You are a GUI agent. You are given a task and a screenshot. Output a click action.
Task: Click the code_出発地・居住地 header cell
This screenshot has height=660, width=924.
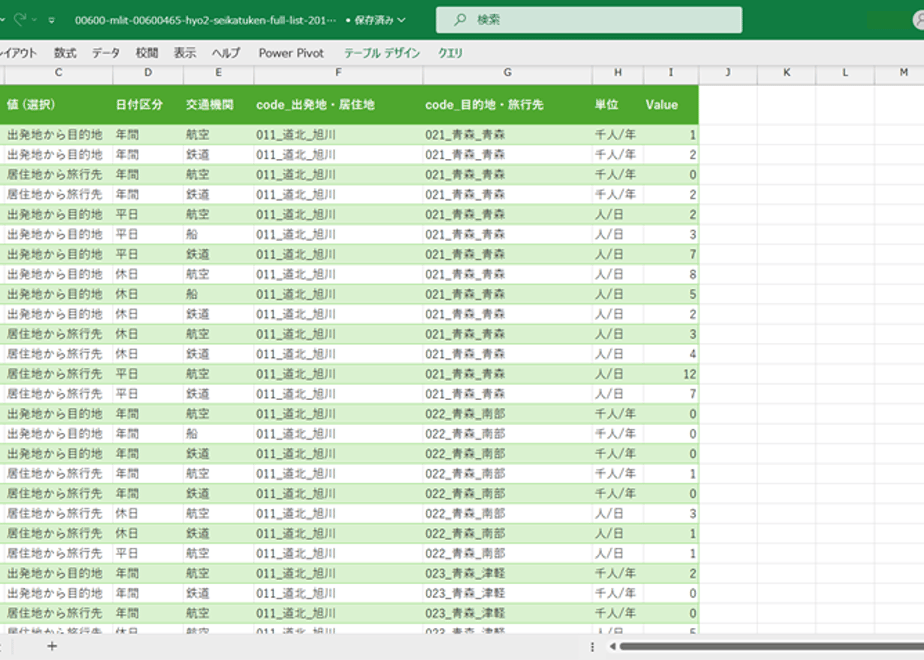coord(338,105)
